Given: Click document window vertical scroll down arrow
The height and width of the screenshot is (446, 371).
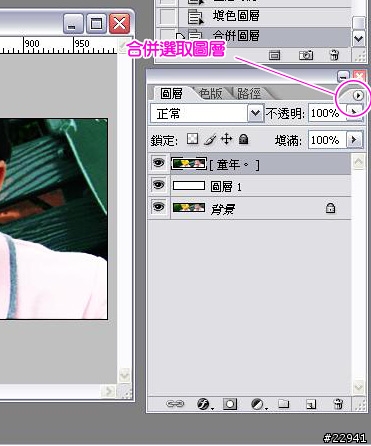Looking at the screenshot, I should [x=125, y=374].
